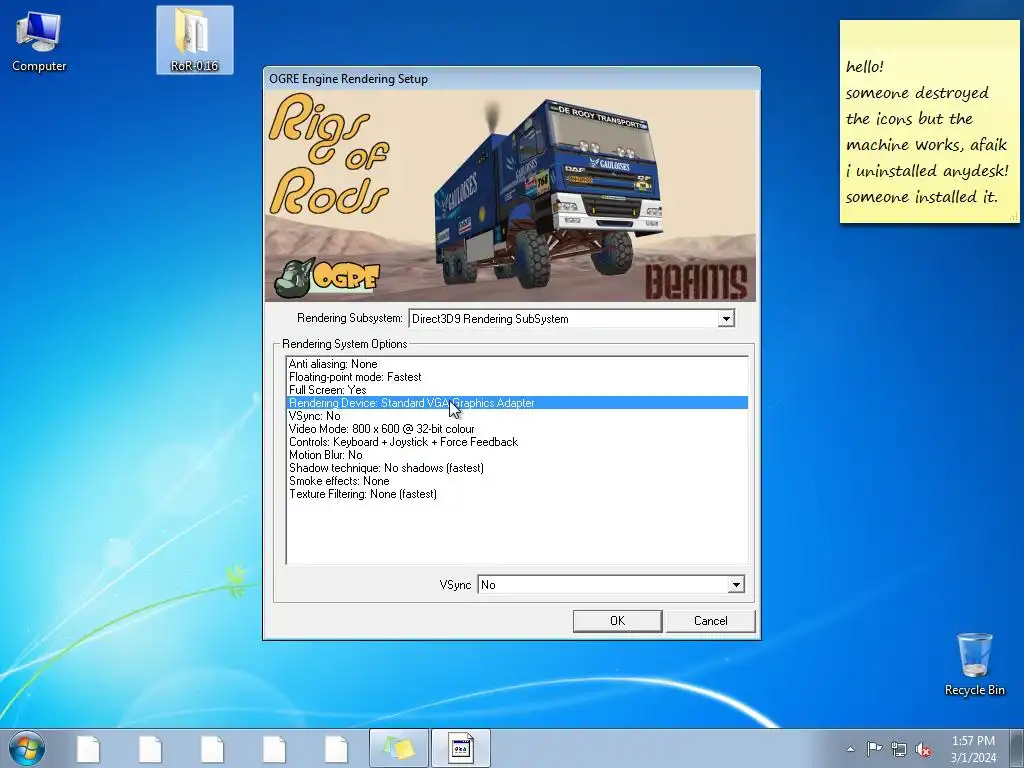Show hidden system tray icons

[x=850, y=749]
